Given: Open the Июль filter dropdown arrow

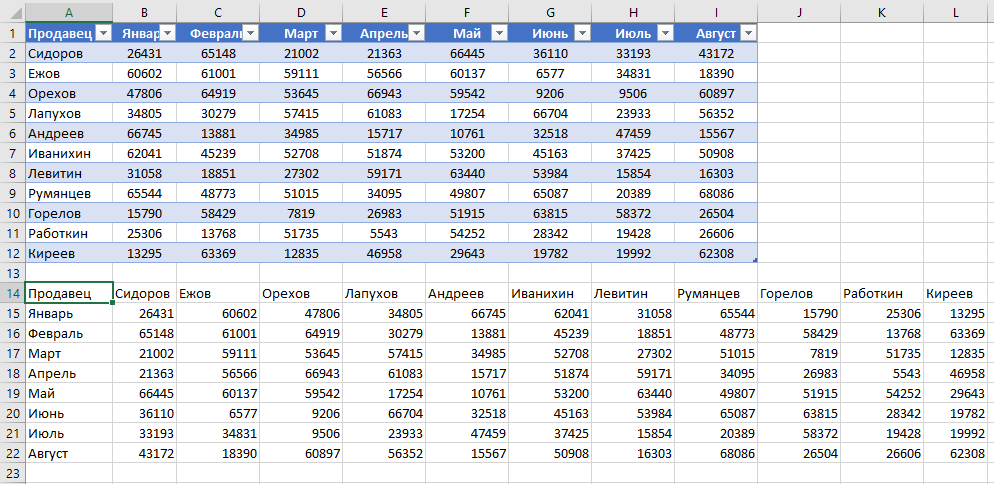Looking at the screenshot, I should coord(665,33).
